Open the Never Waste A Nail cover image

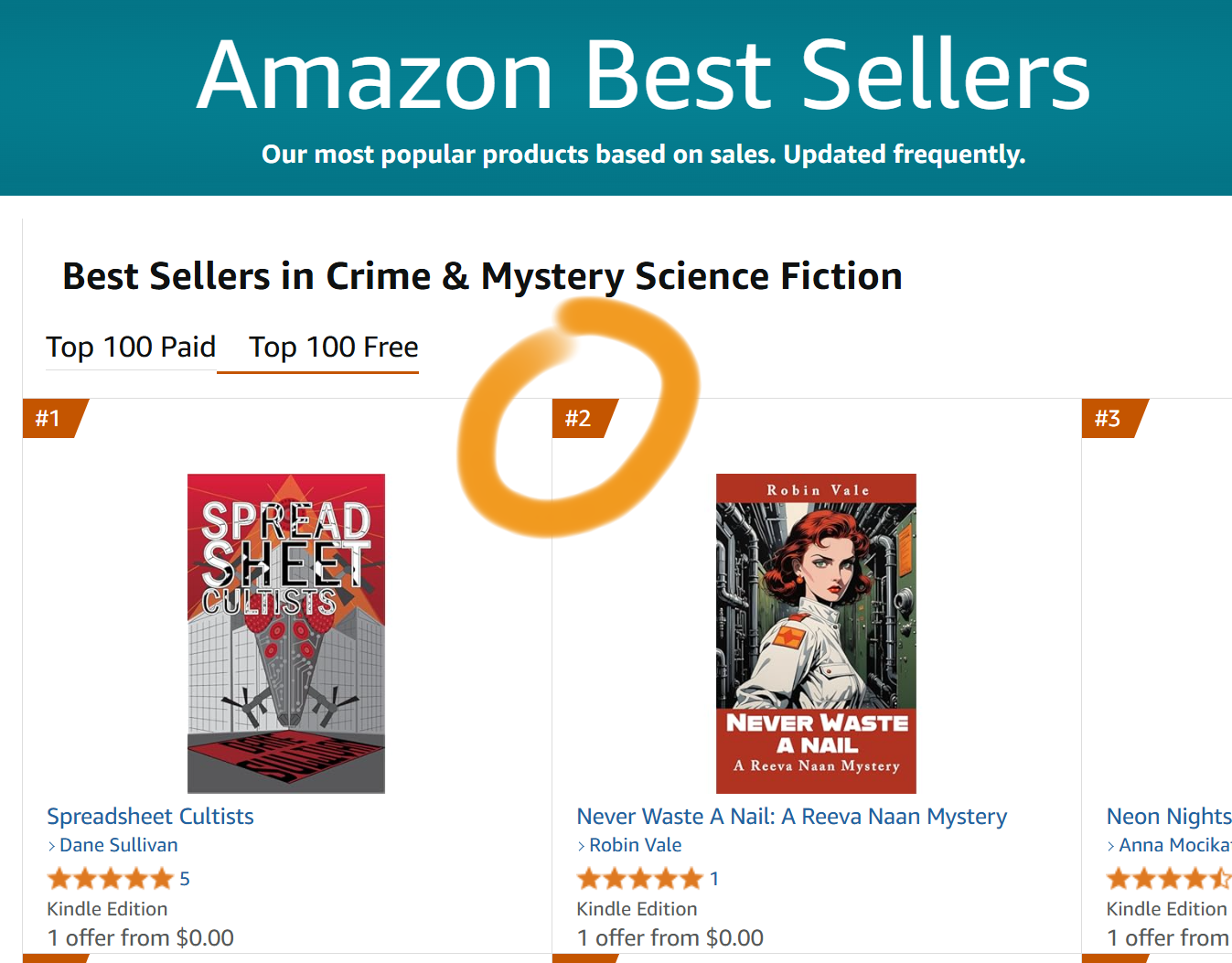(x=816, y=633)
